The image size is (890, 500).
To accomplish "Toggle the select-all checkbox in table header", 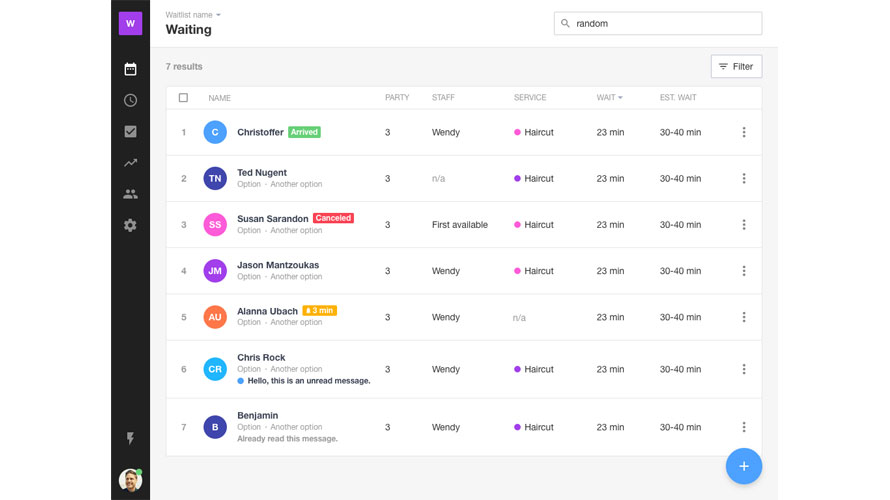I will [183, 98].
